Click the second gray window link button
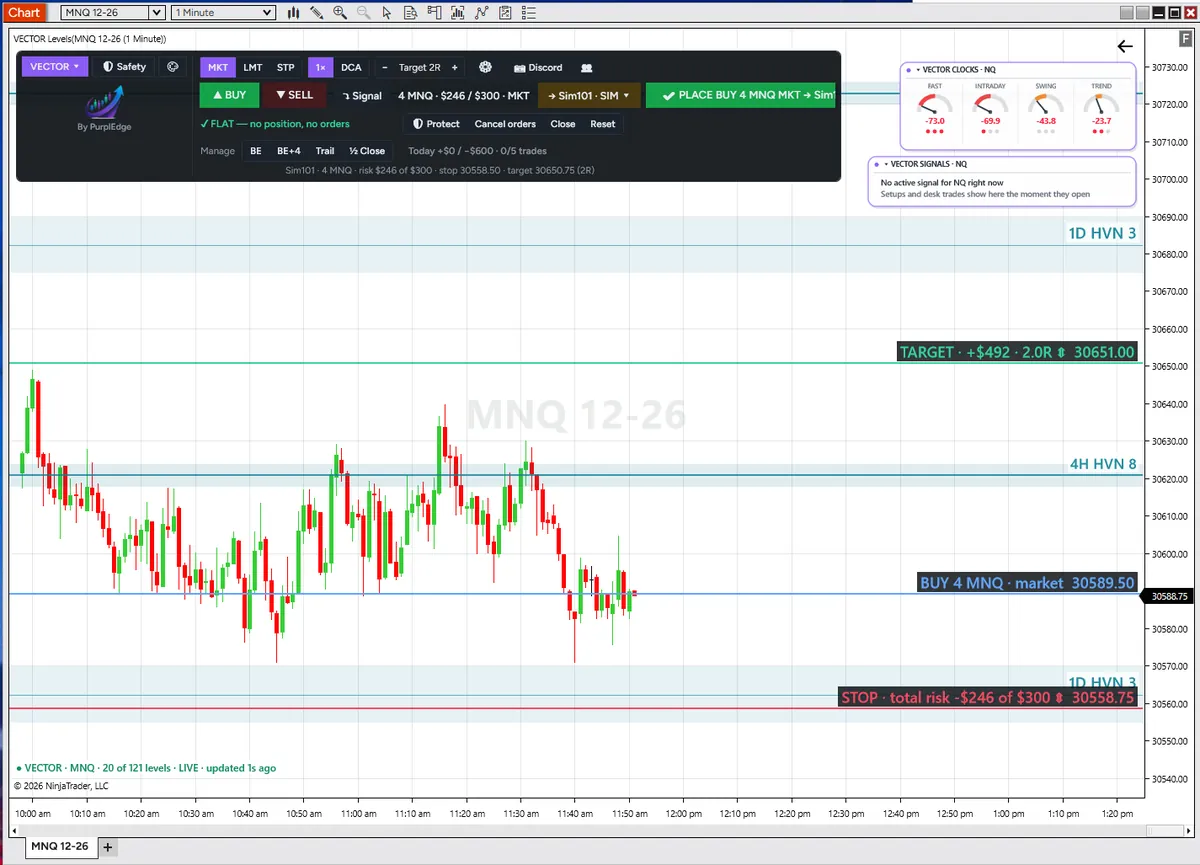This screenshot has height=865, width=1200. click(1143, 12)
